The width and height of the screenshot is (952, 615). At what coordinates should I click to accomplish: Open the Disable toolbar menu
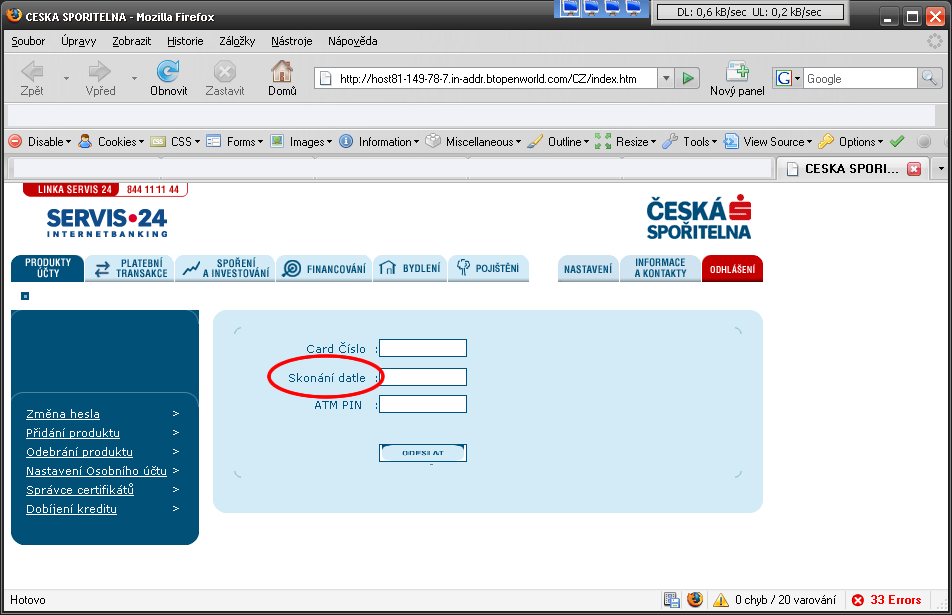click(40, 141)
